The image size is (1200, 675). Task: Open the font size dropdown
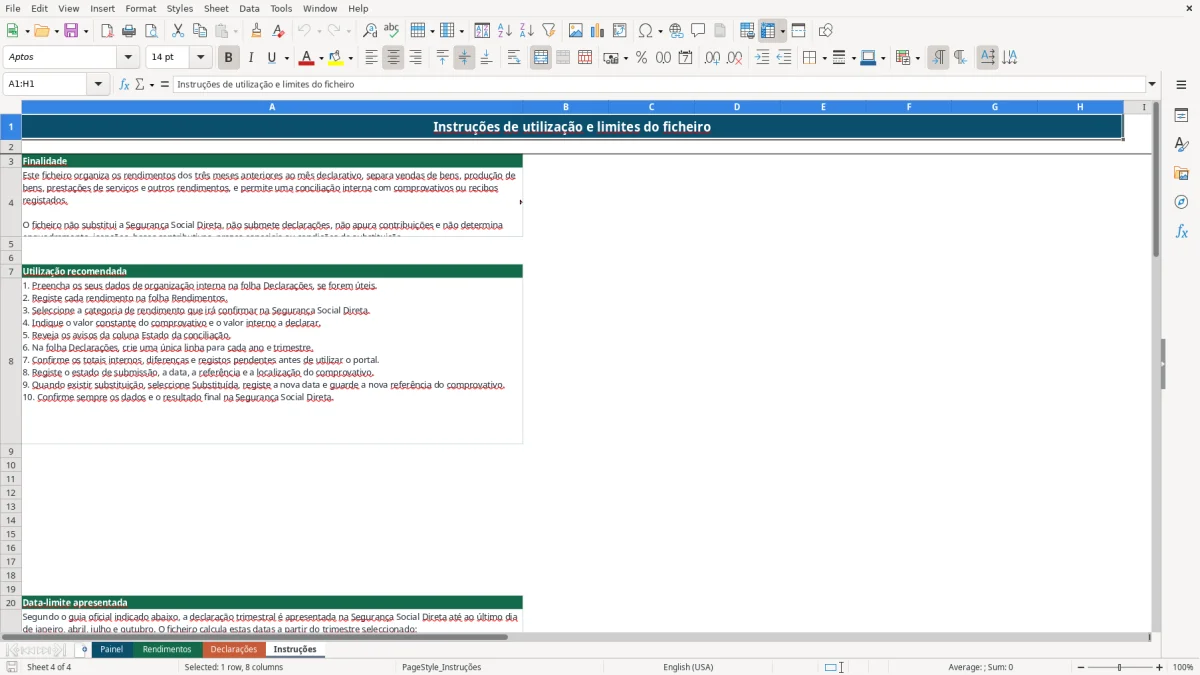tap(200, 58)
